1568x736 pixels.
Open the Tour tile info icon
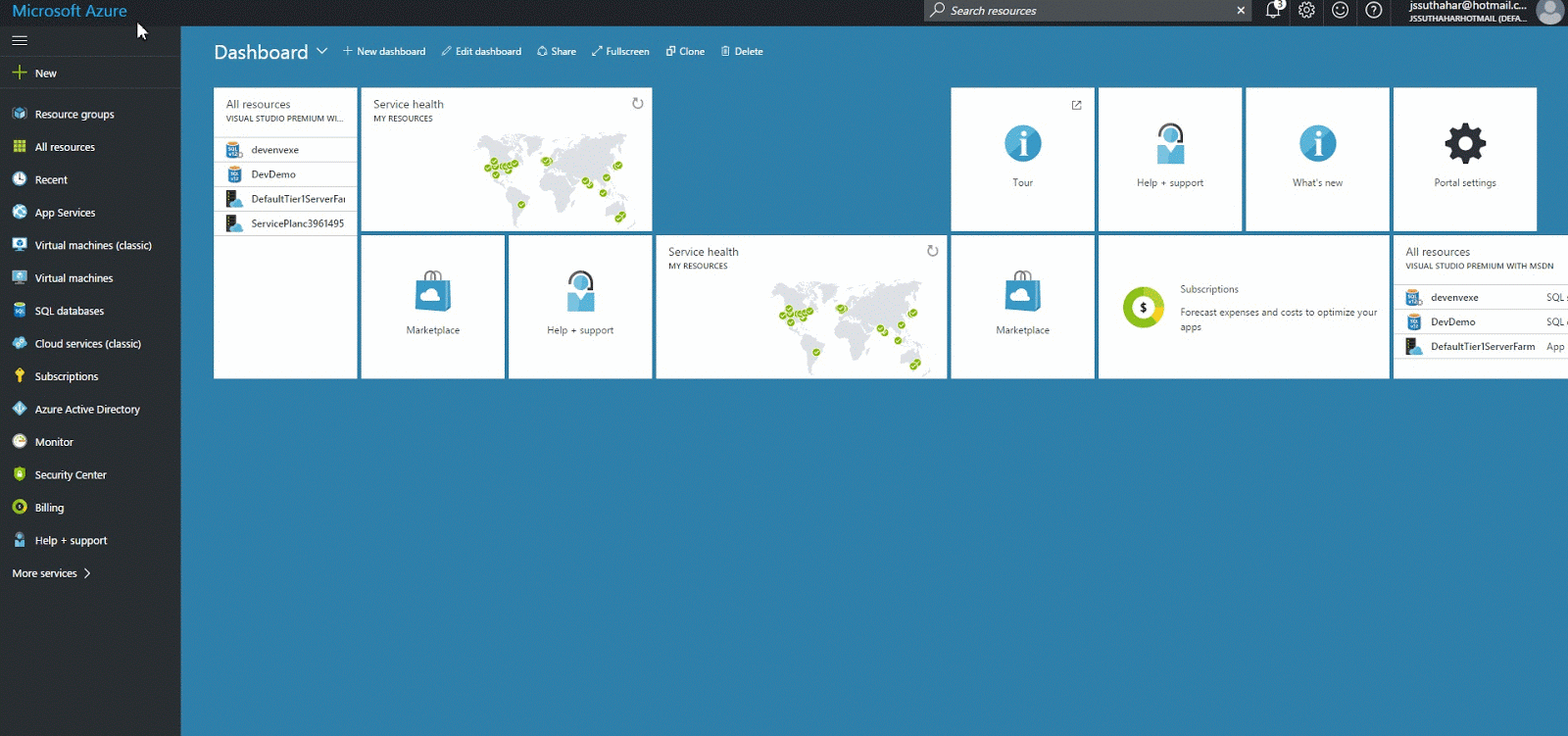tap(1023, 144)
